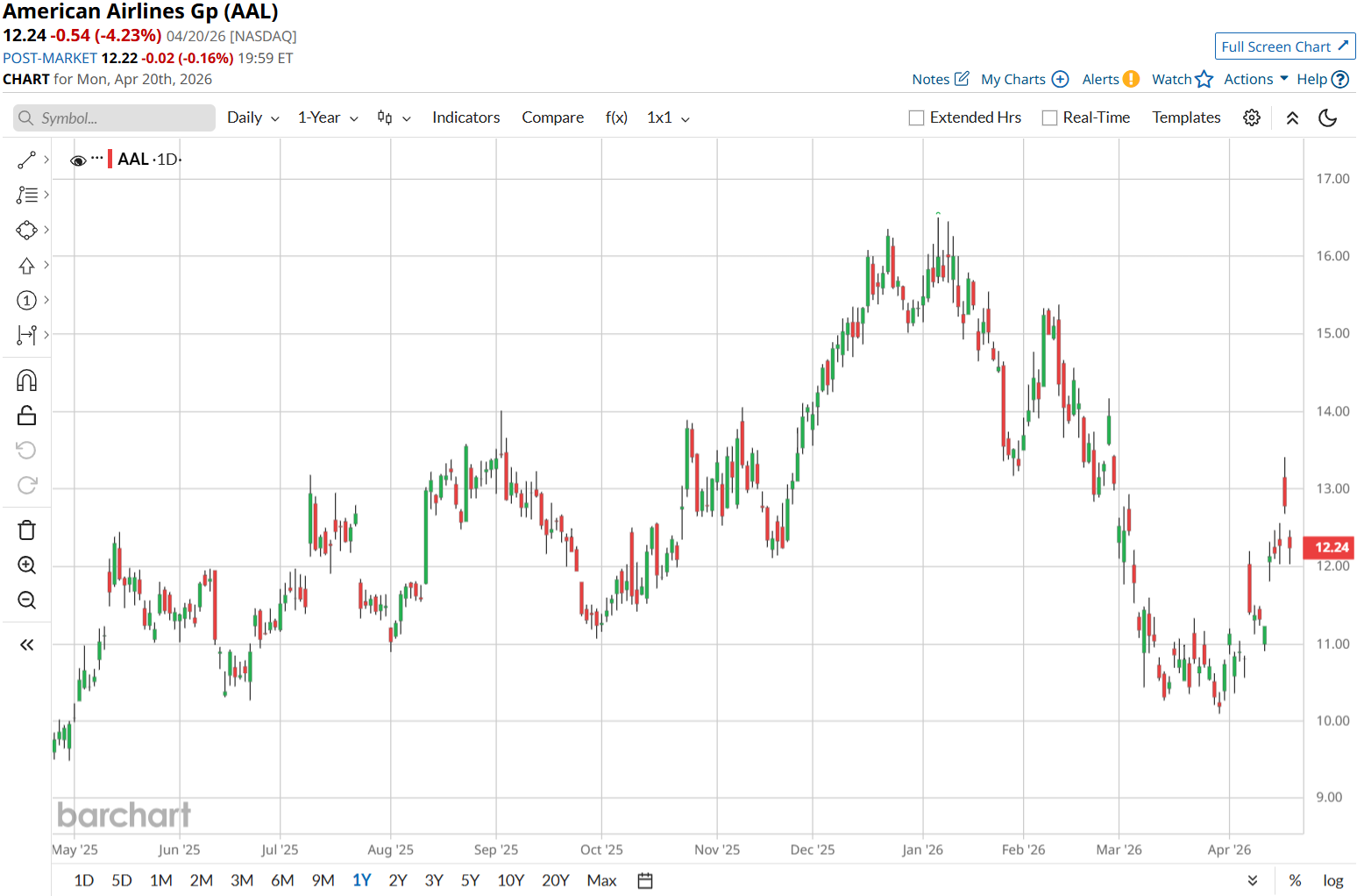Enable the Extended Hrs checkbox
This screenshot has height=896, width=1357.
click(x=917, y=117)
